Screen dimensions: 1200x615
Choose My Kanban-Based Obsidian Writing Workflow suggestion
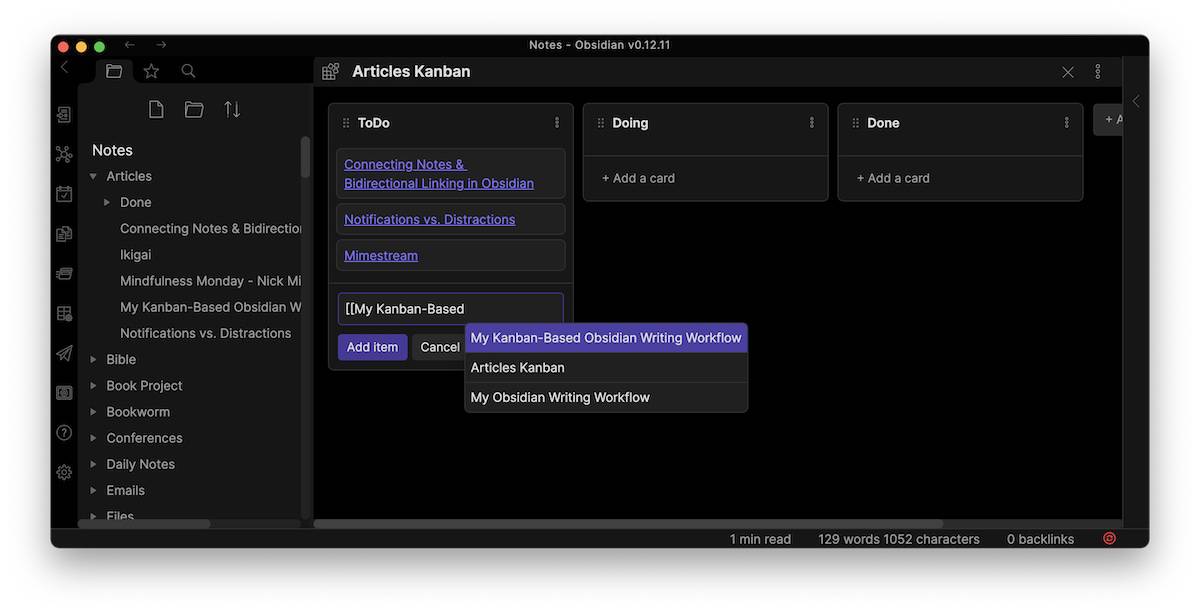[606, 338]
